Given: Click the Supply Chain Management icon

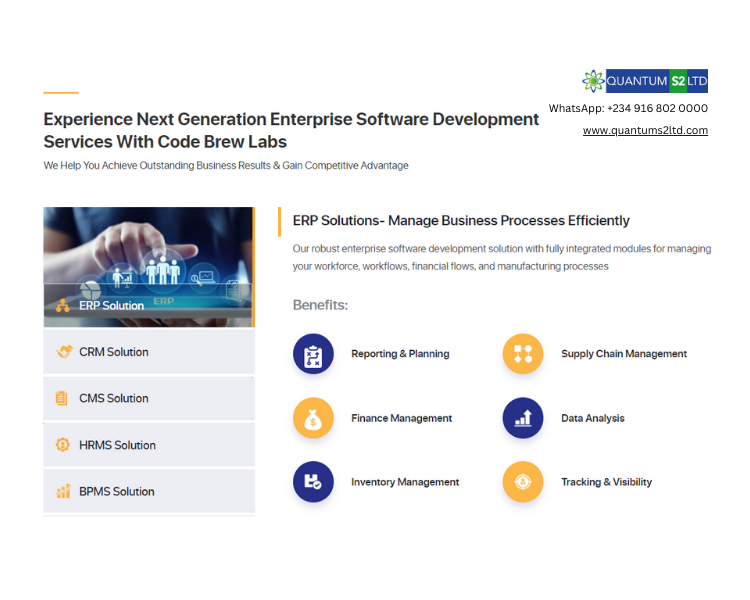Looking at the screenshot, I should [x=522, y=354].
